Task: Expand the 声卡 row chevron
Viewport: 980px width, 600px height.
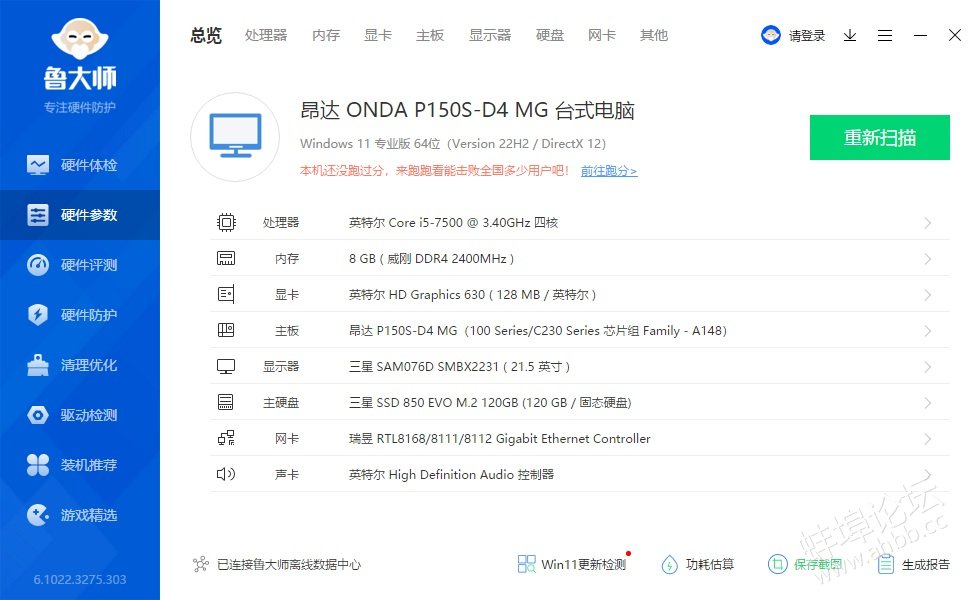Action: pyautogui.click(x=928, y=474)
